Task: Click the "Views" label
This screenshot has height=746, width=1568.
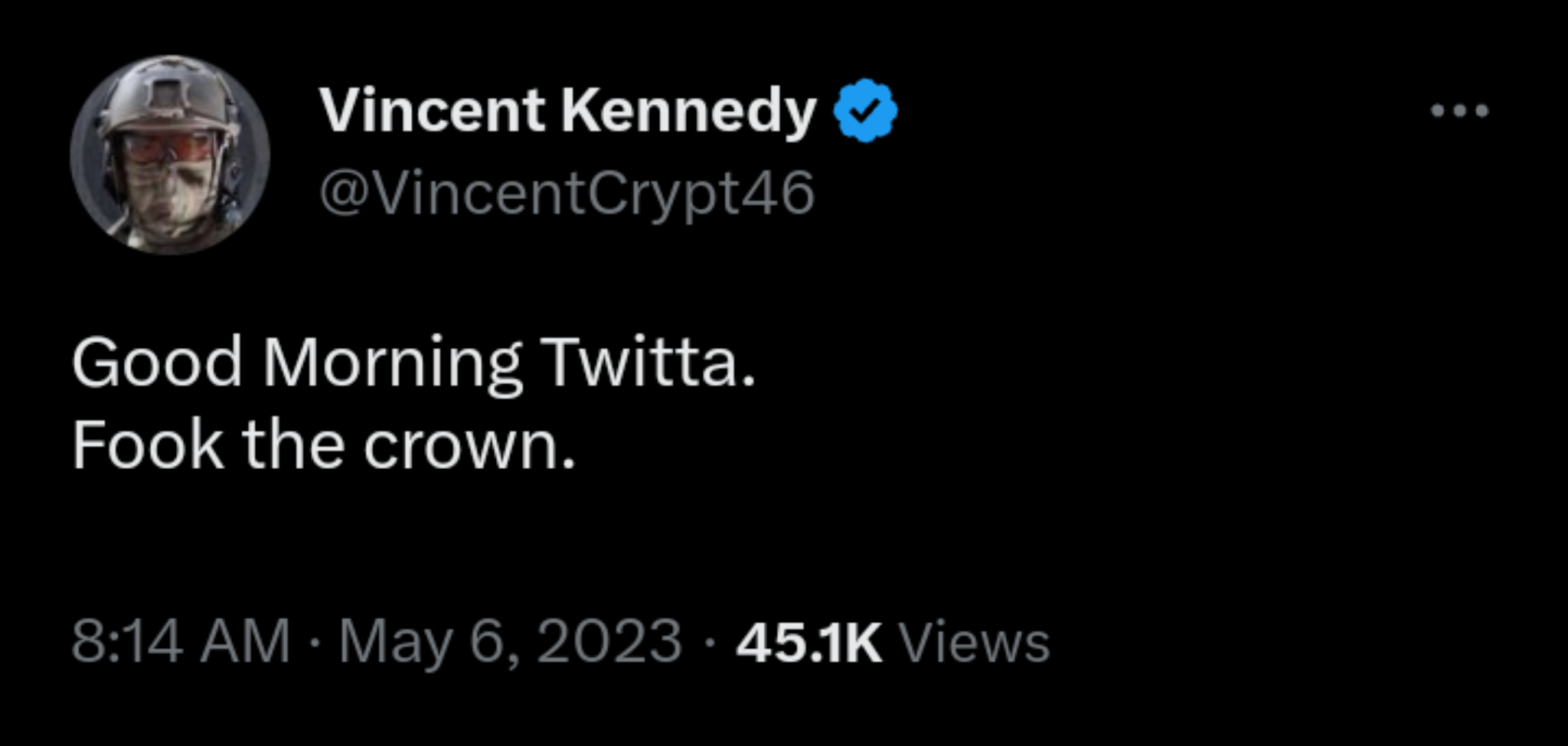Action: 974,641
